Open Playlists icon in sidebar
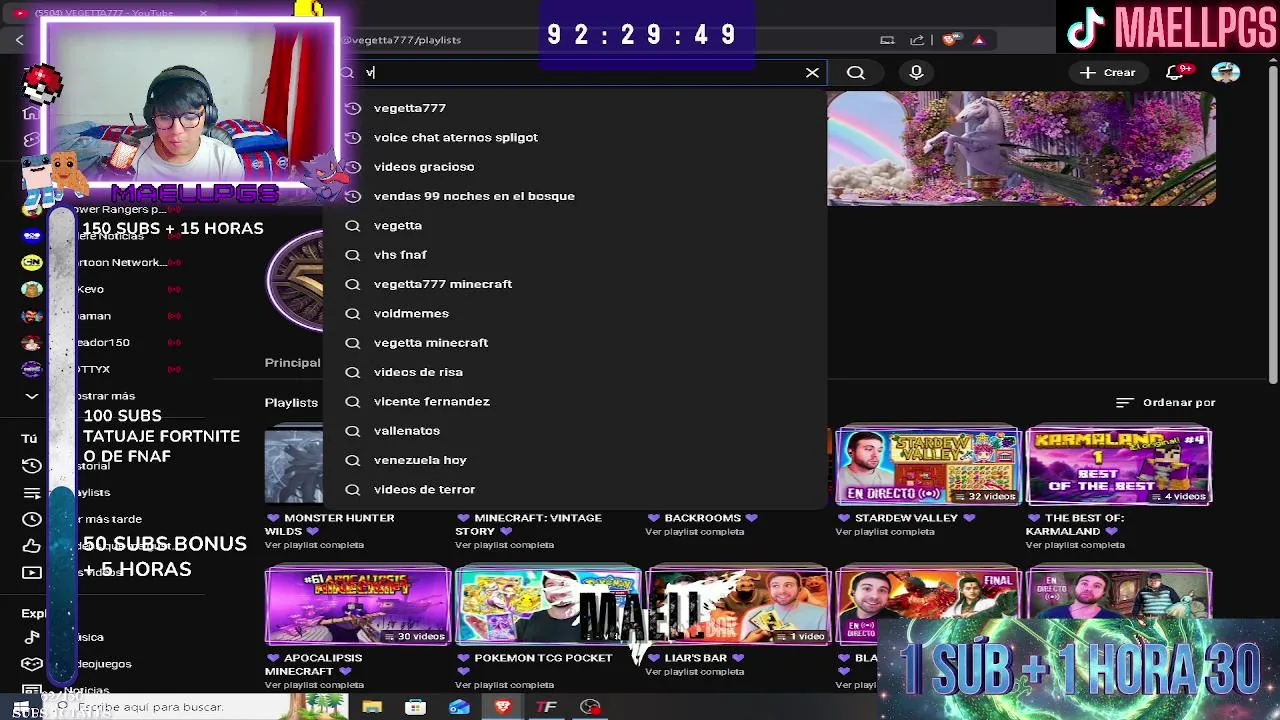1280x720 pixels. coord(31,493)
